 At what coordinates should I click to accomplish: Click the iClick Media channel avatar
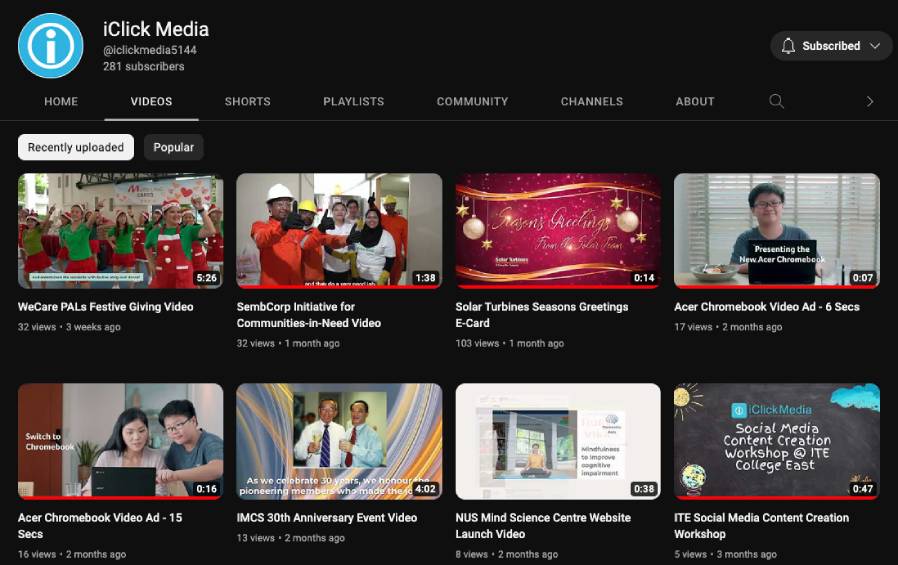coord(50,46)
